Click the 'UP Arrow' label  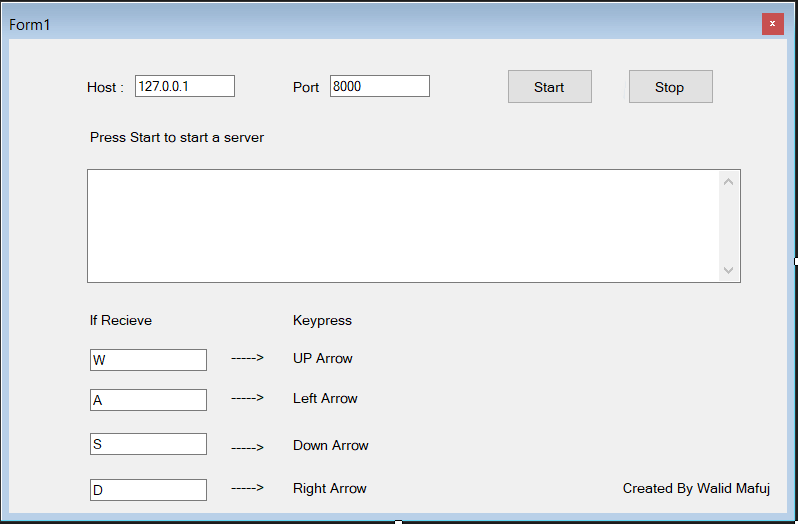[x=323, y=358]
